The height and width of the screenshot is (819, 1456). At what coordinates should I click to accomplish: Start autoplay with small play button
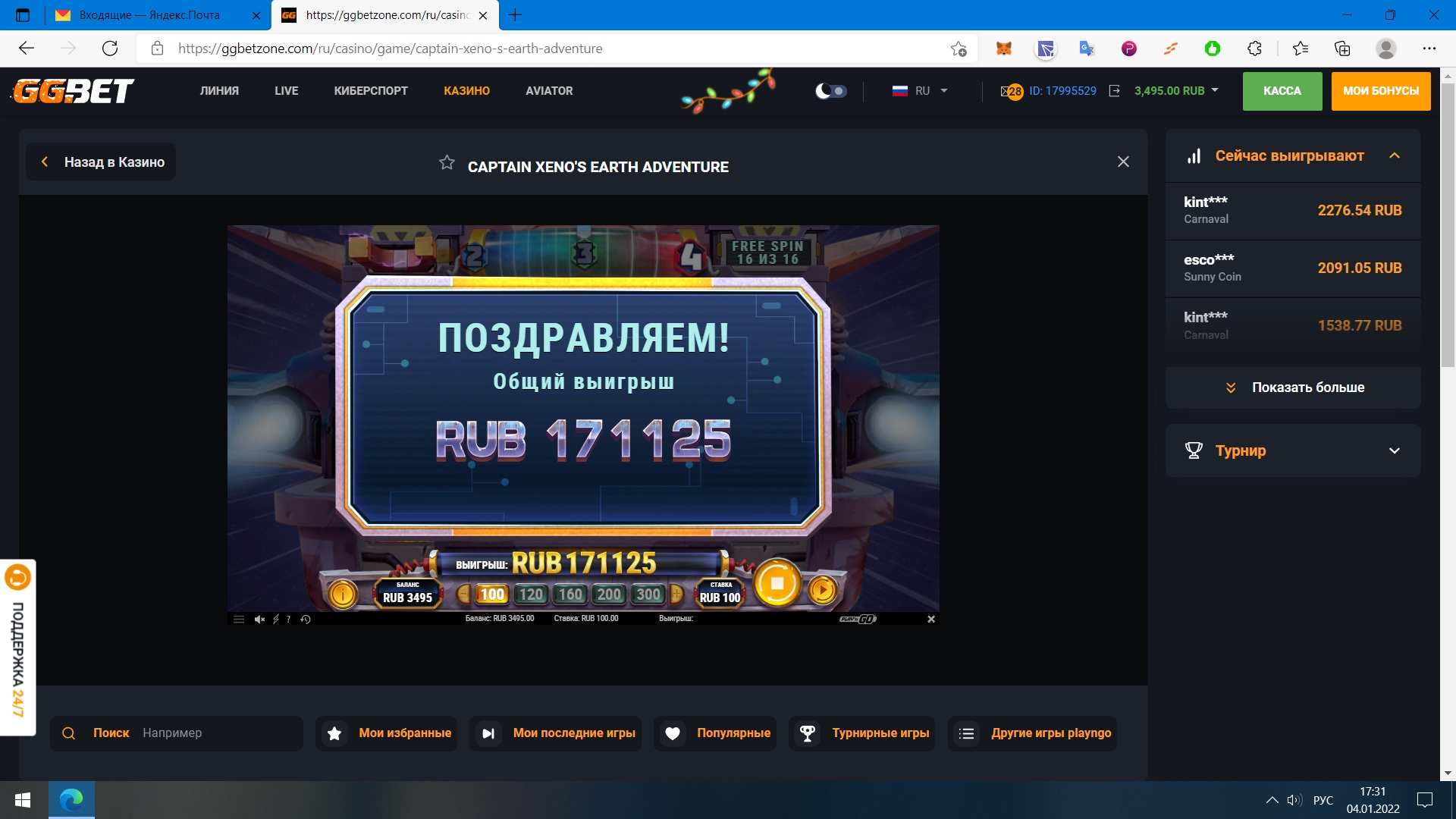tap(822, 589)
